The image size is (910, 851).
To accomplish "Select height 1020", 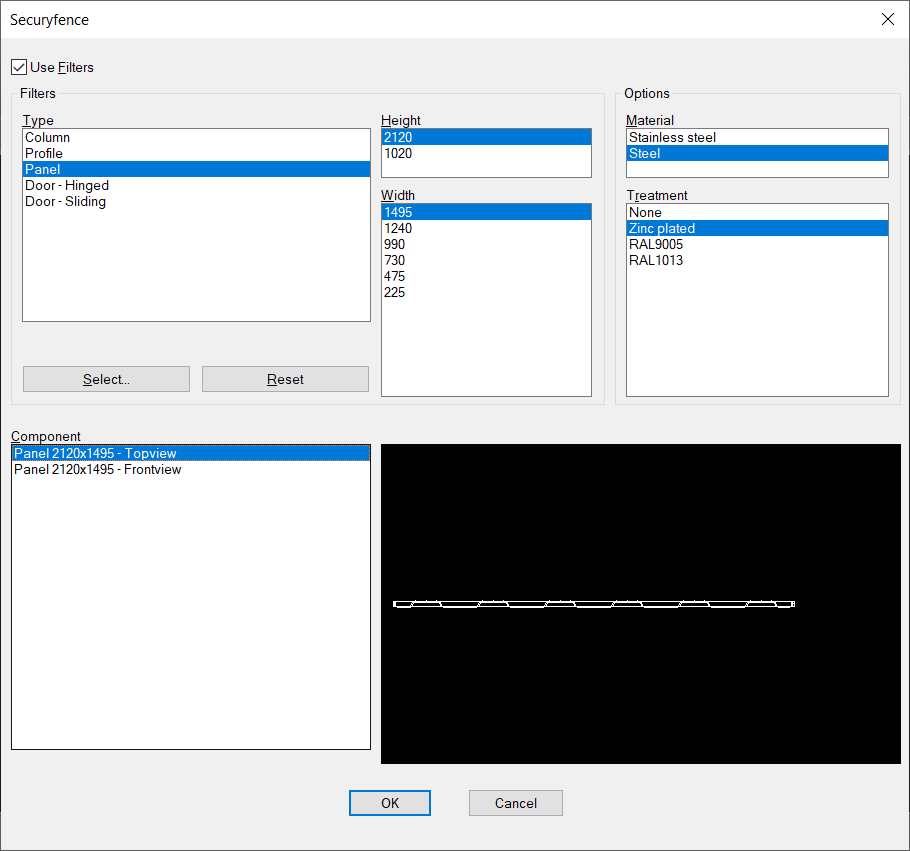I will (x=486, y=153).
